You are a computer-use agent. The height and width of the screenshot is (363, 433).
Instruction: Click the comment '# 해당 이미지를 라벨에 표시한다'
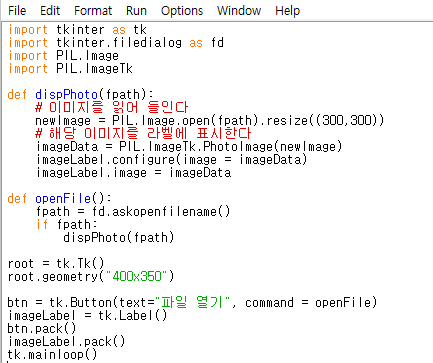click(143, 133)
